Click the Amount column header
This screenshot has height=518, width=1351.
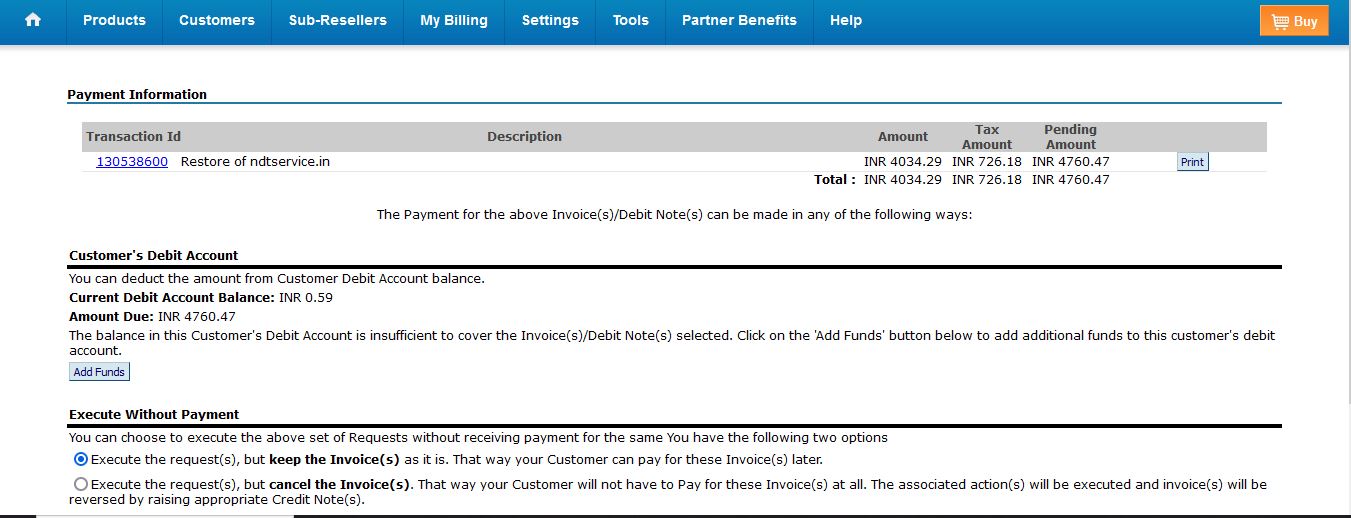coord(903,137)
